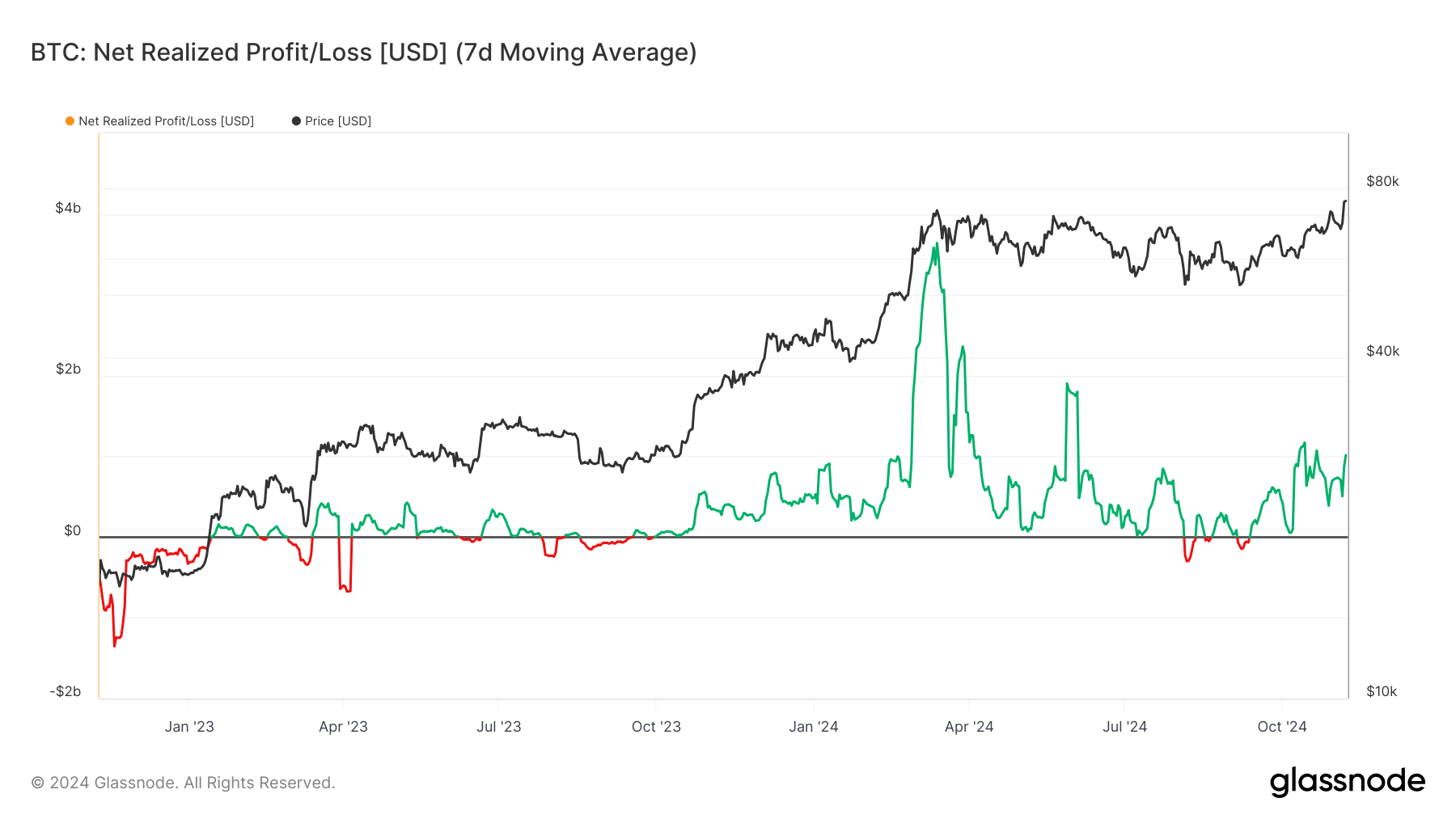Select the Apr '24 x-axis label
The height and width of the screenshot is (819, 1456).
(x=969, y=727)
